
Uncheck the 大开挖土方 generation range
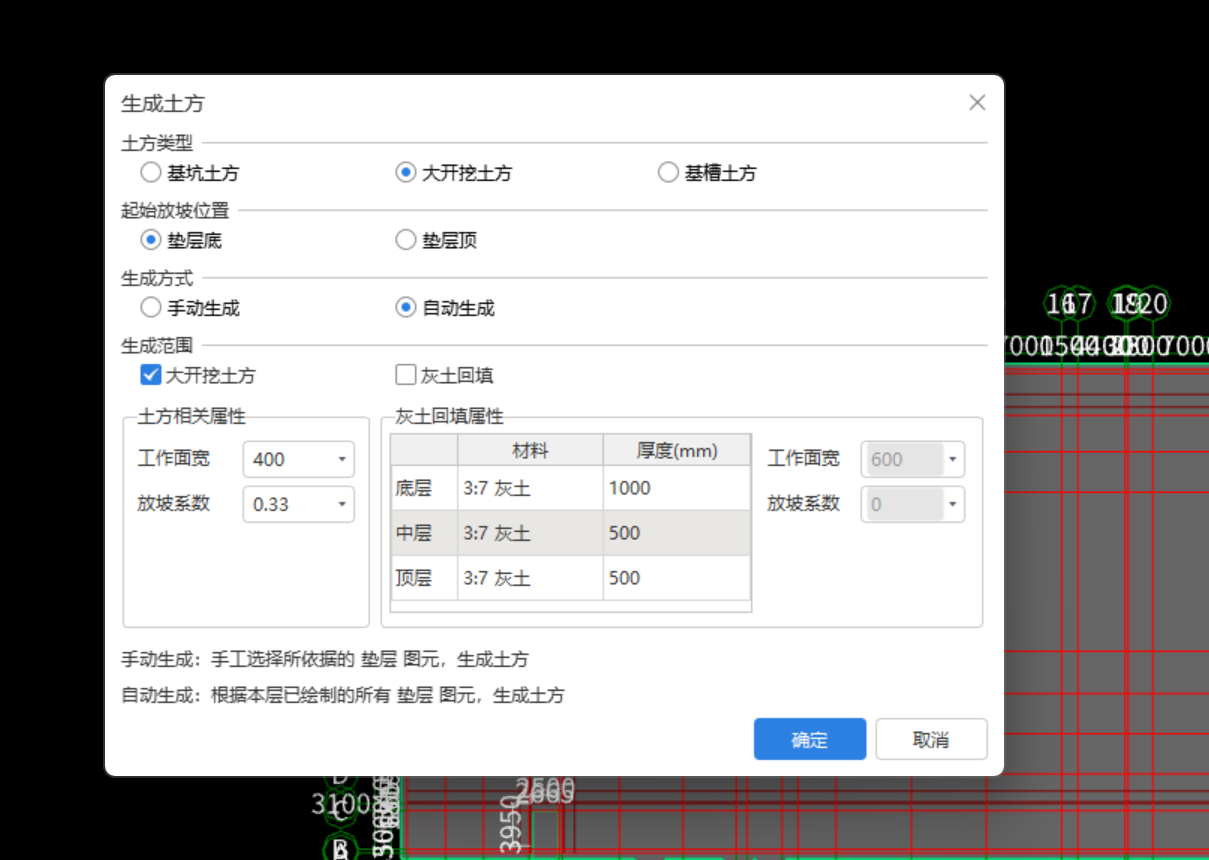click(x=150, y=375)
